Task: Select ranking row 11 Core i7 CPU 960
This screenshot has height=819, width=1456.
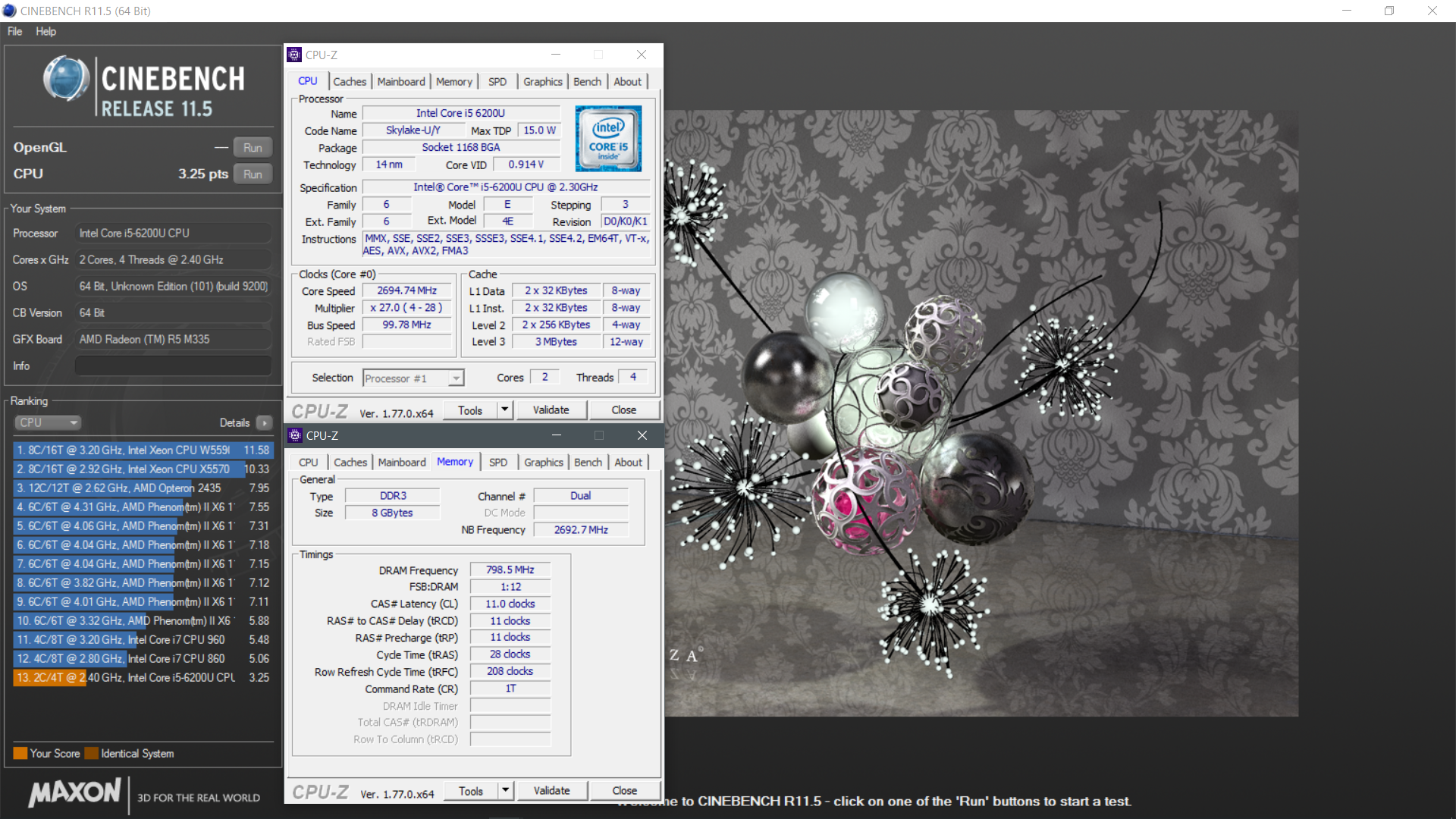Action: point(143,639)
